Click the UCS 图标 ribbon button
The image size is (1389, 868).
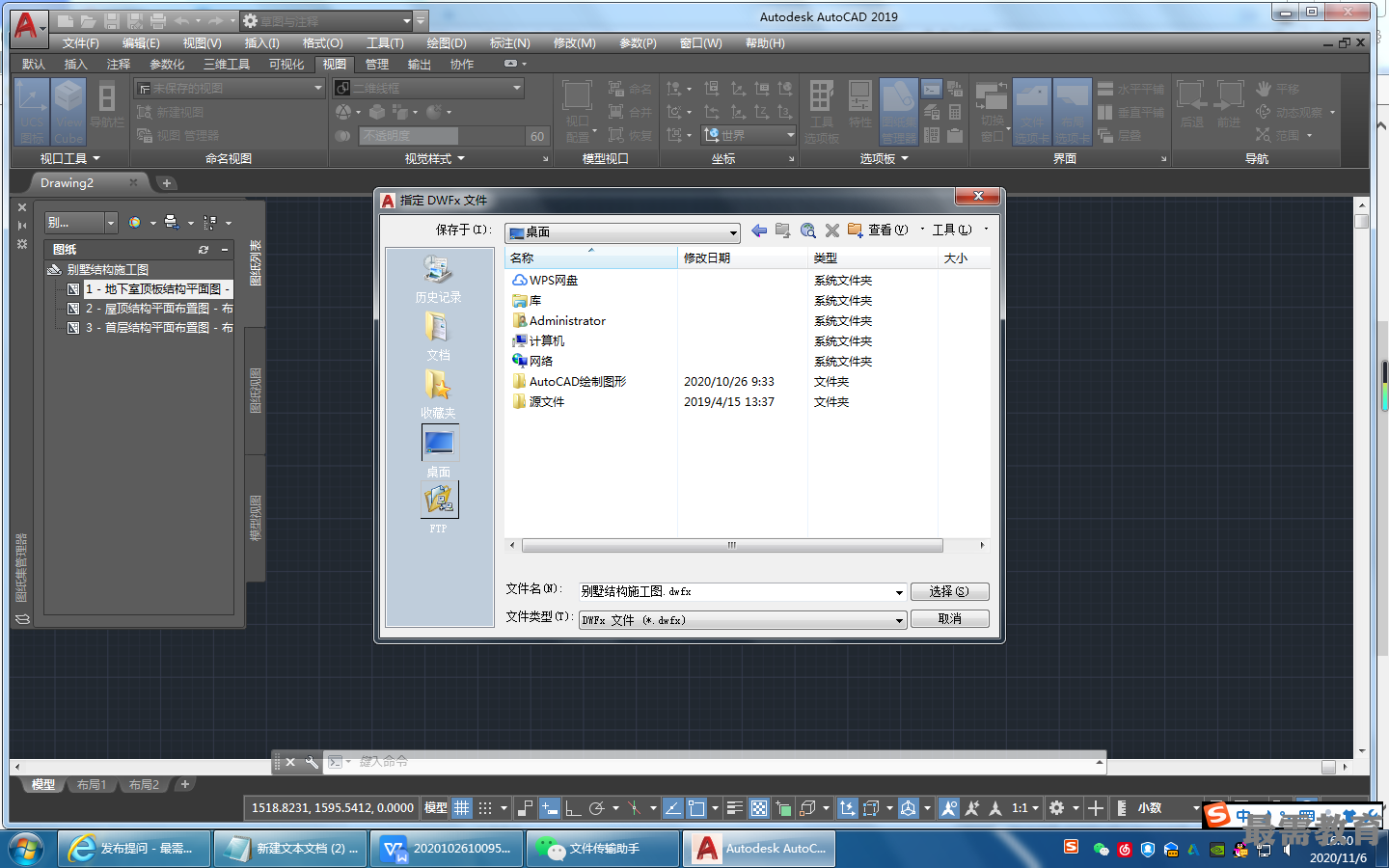point(32,112)
